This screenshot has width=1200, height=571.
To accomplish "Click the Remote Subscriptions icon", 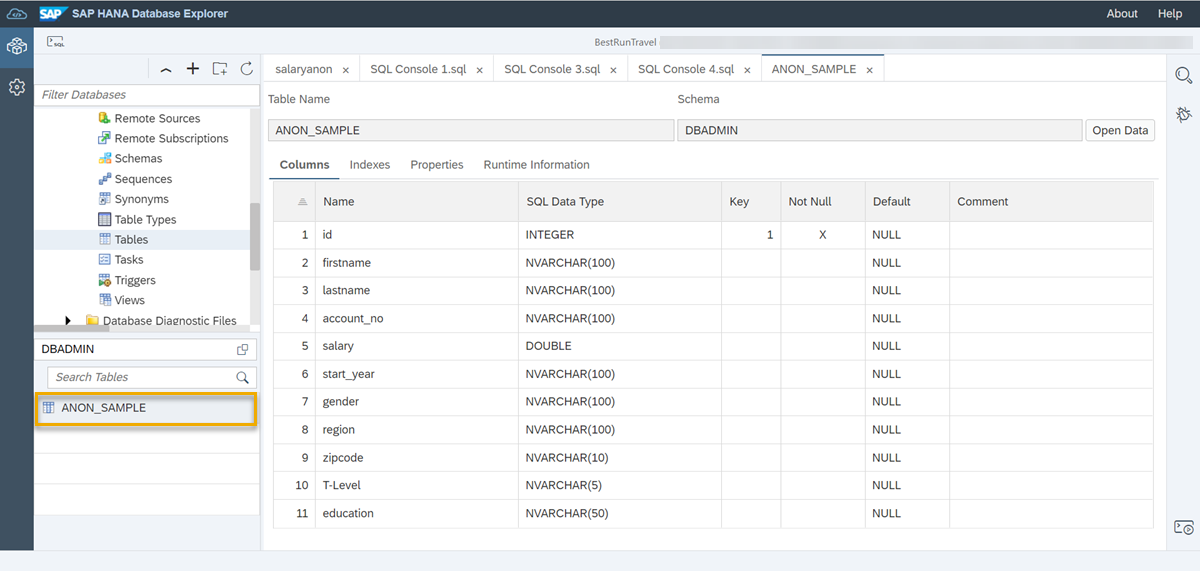I will pyautogui.click(x=105, y=138).
